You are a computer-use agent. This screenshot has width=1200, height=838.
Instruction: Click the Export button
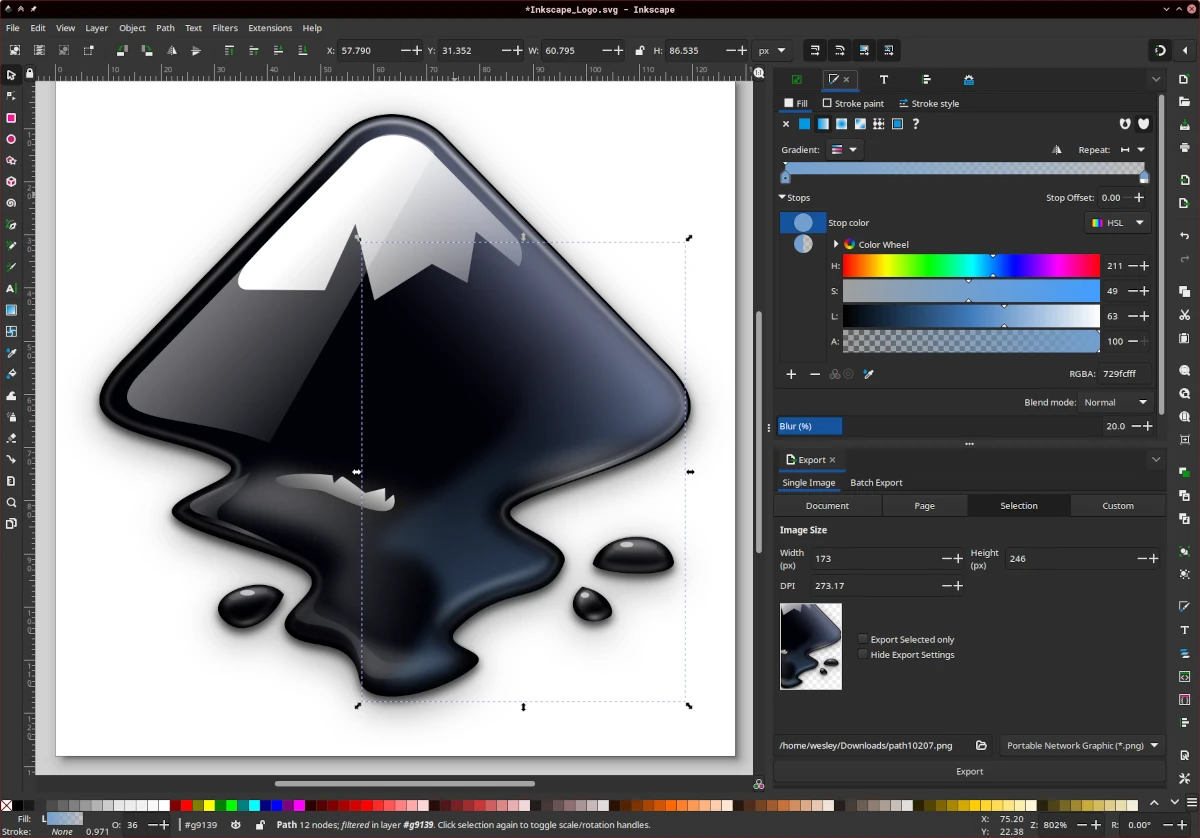tap(969, 771)
